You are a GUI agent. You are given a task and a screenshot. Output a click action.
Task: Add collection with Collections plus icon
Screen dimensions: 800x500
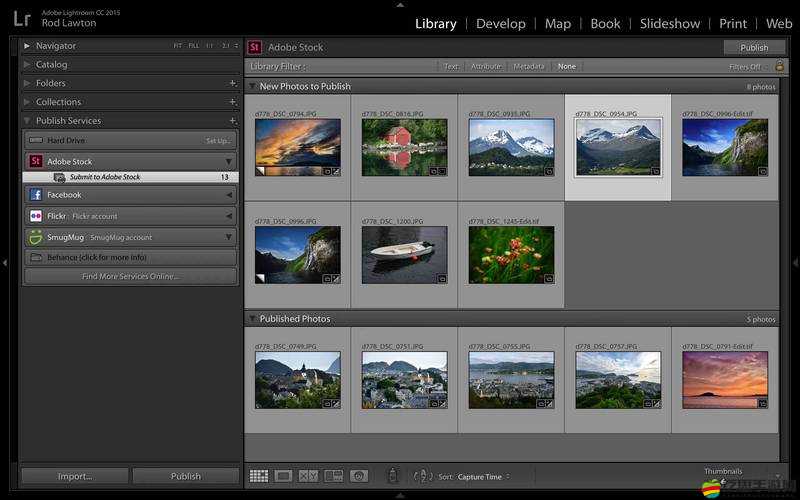[x=233, y=102]
